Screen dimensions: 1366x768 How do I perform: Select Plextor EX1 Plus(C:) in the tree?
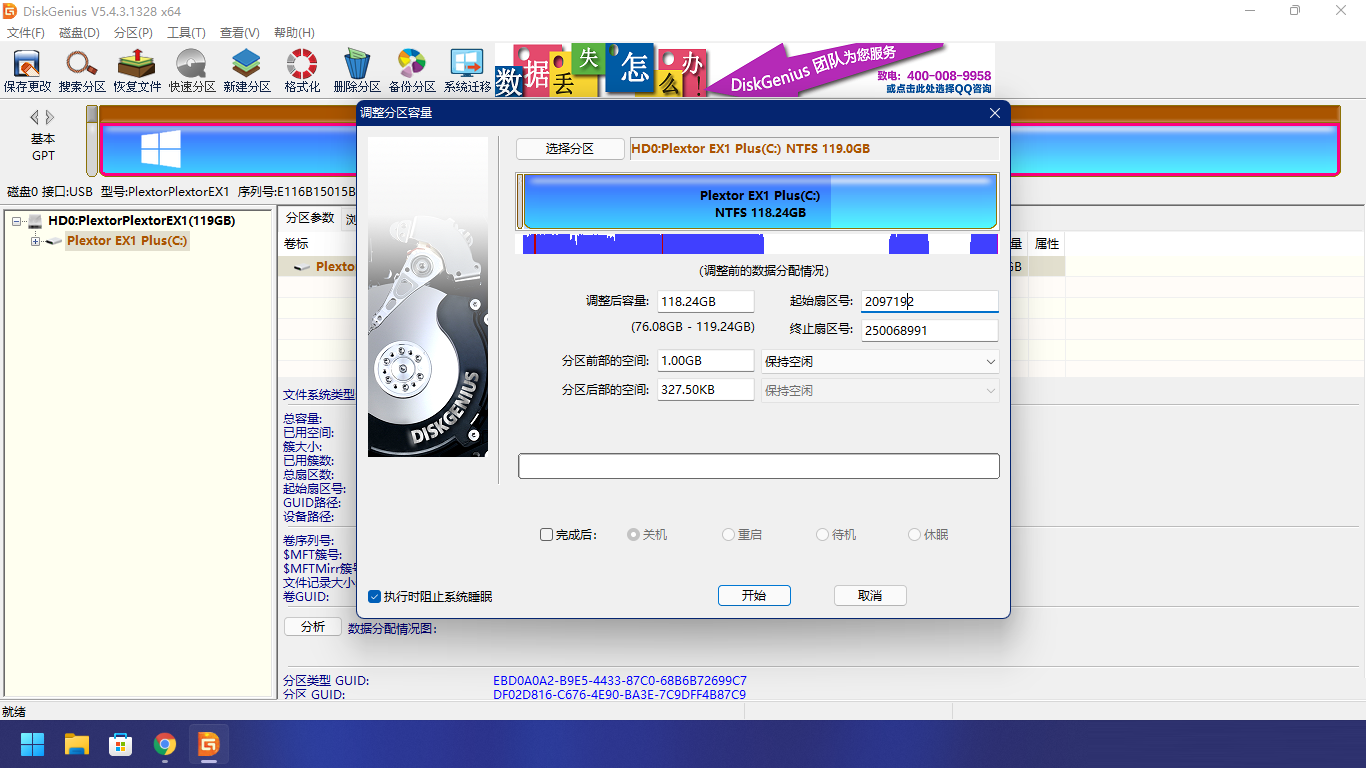coord(127,241)
